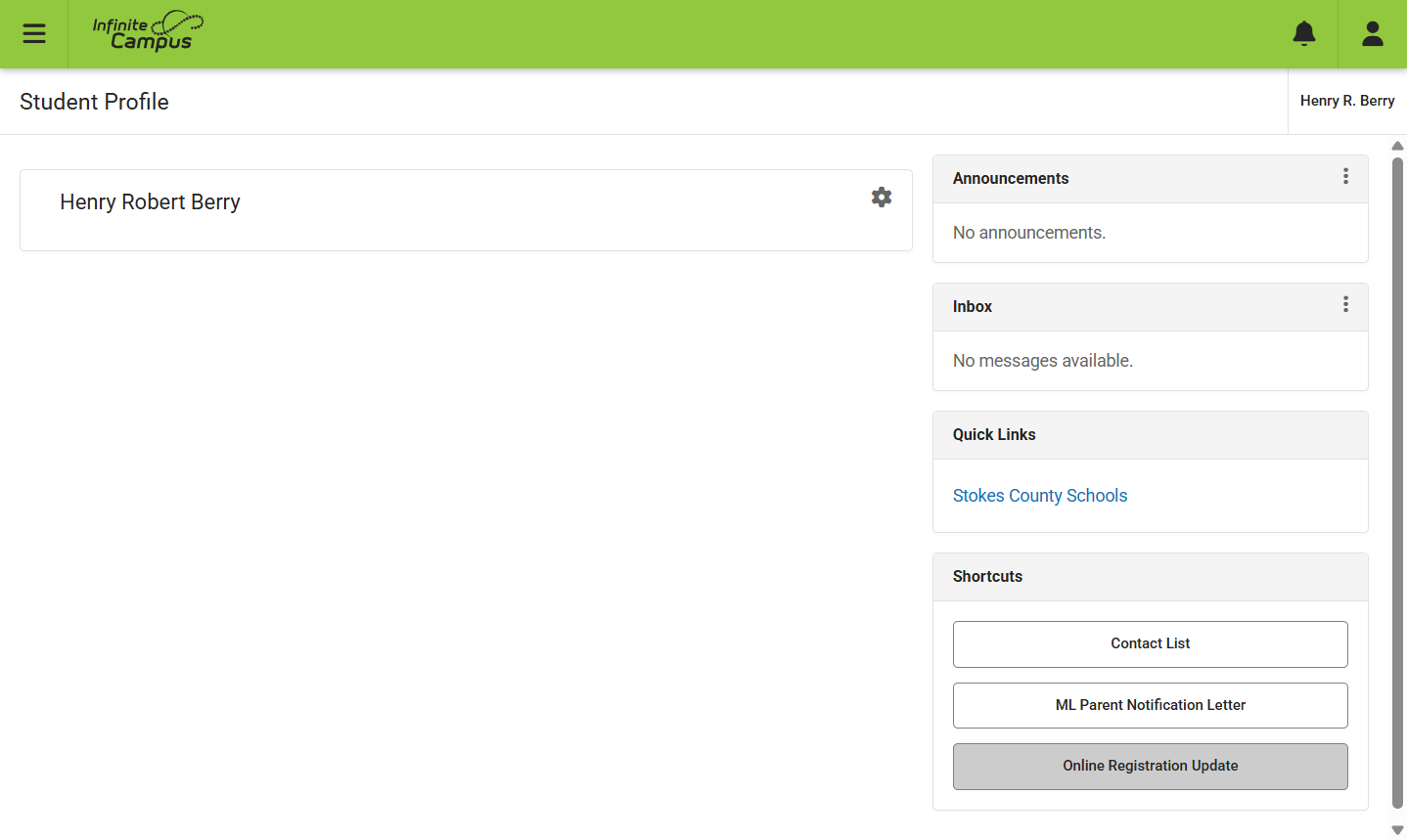The width and height of the screenshot is (1407, 840).
Task: Open Inbox panel three-dot options
Action: point(1345,304)
